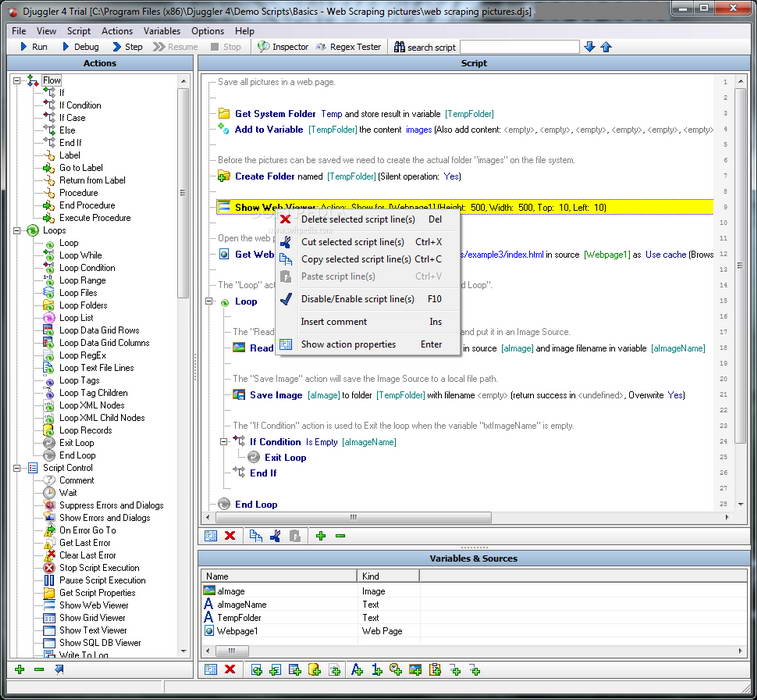
Task: Click the search script binoculars icon
Action: coord(399,47)
